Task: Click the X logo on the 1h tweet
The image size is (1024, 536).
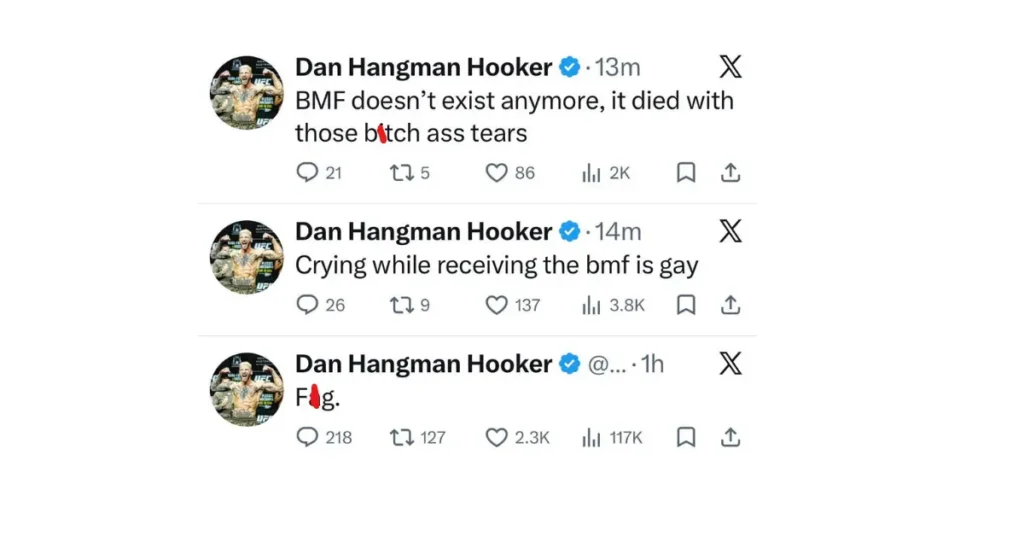Action: tap(731, 364)
